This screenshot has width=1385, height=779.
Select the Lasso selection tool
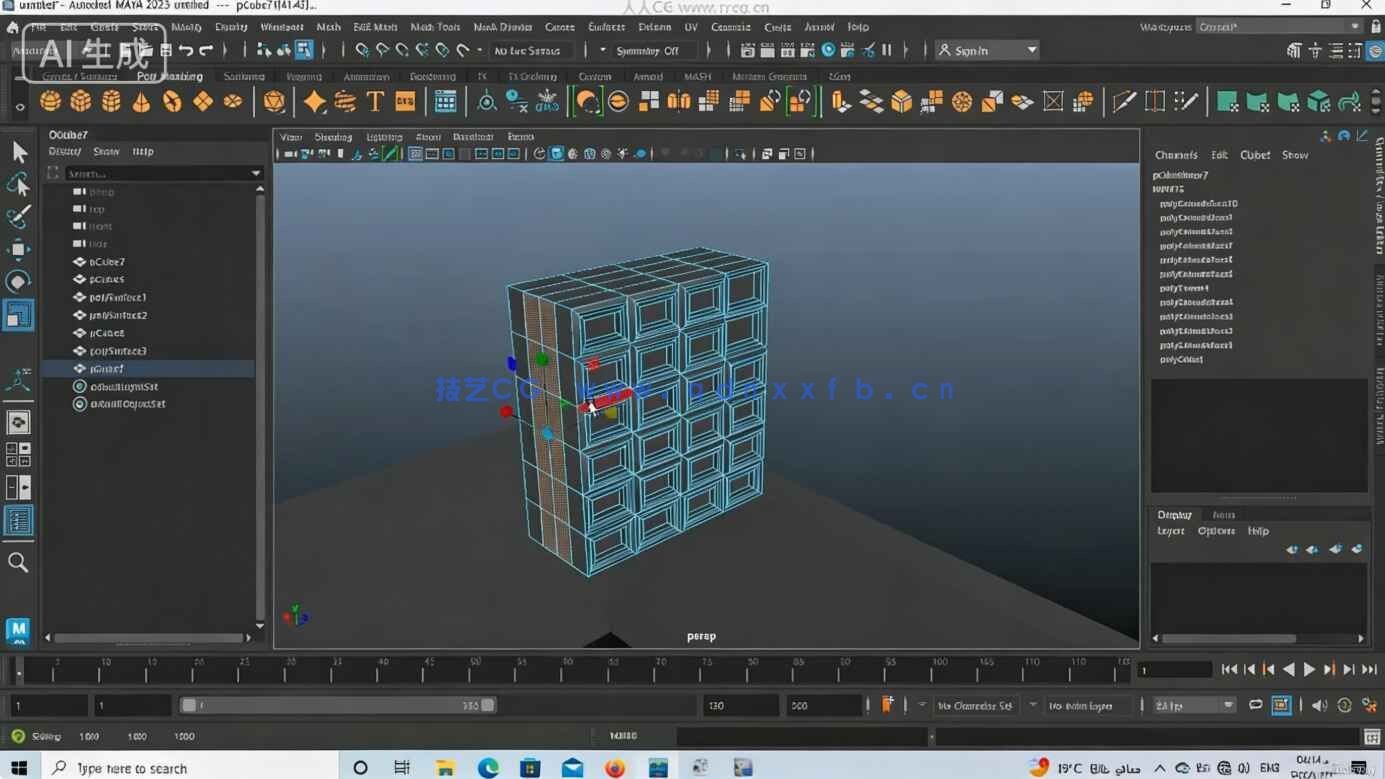18,183
